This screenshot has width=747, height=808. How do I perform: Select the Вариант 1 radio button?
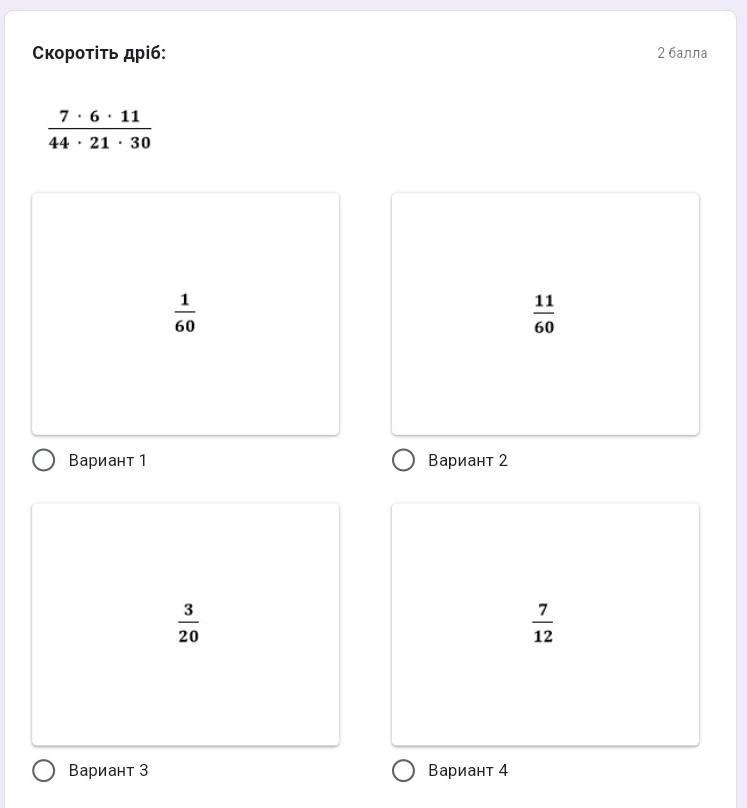pyautogui.click(x=44, y=460)
